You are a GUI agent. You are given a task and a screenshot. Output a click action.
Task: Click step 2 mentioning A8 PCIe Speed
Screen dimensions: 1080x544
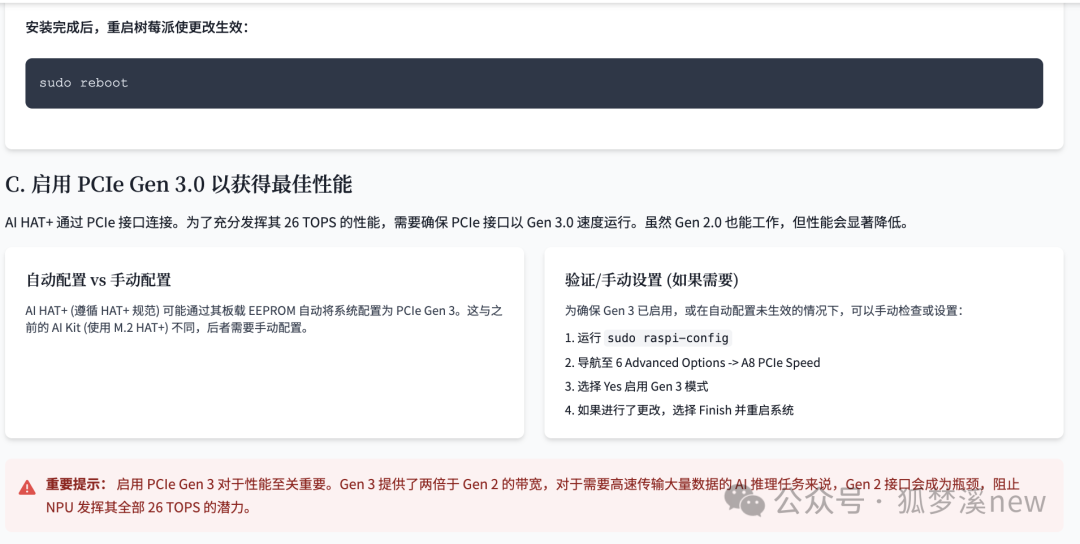692,362
